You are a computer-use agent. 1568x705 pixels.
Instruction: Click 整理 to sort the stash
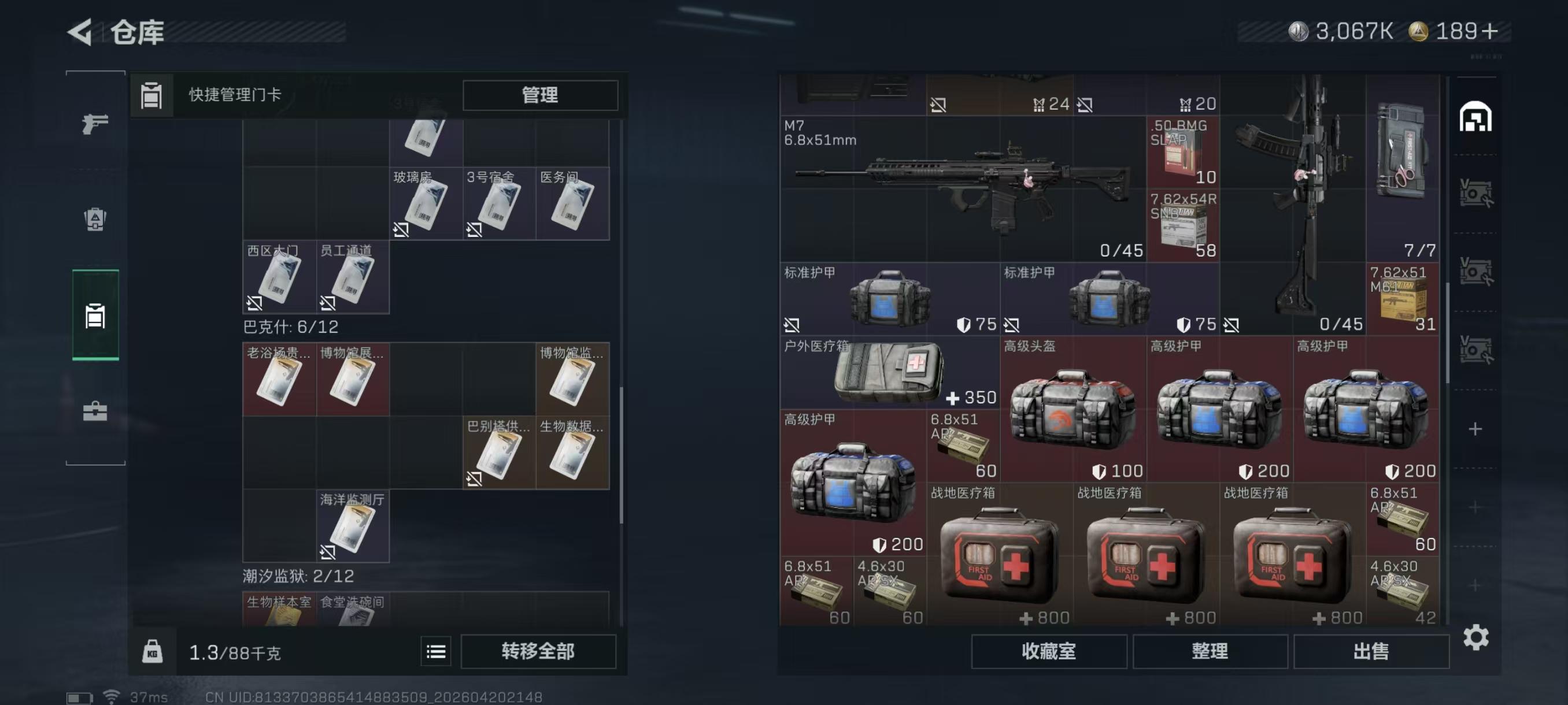pos(1210,652)
